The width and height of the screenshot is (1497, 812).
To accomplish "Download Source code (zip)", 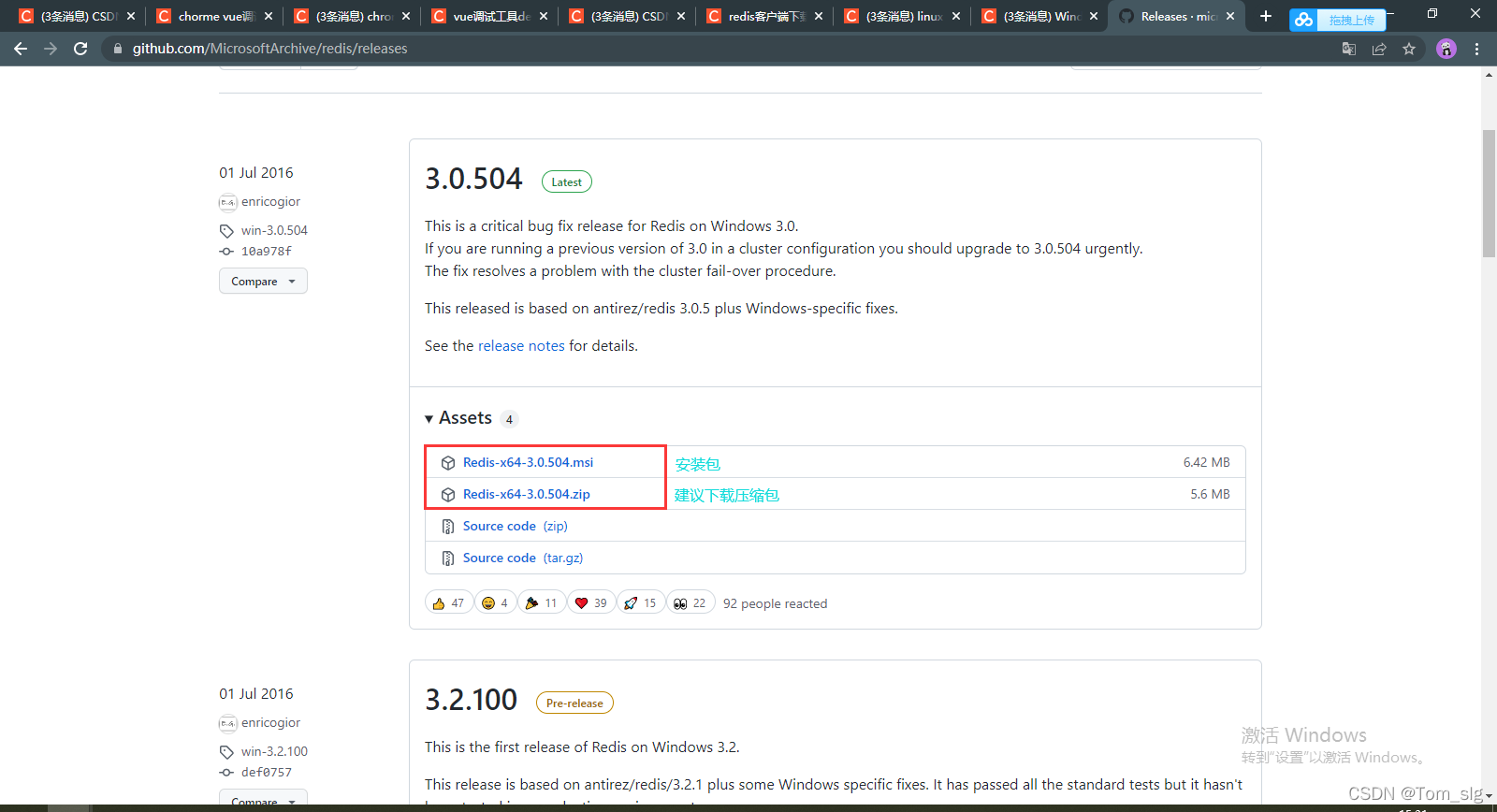I will click(x=515, y=526).
